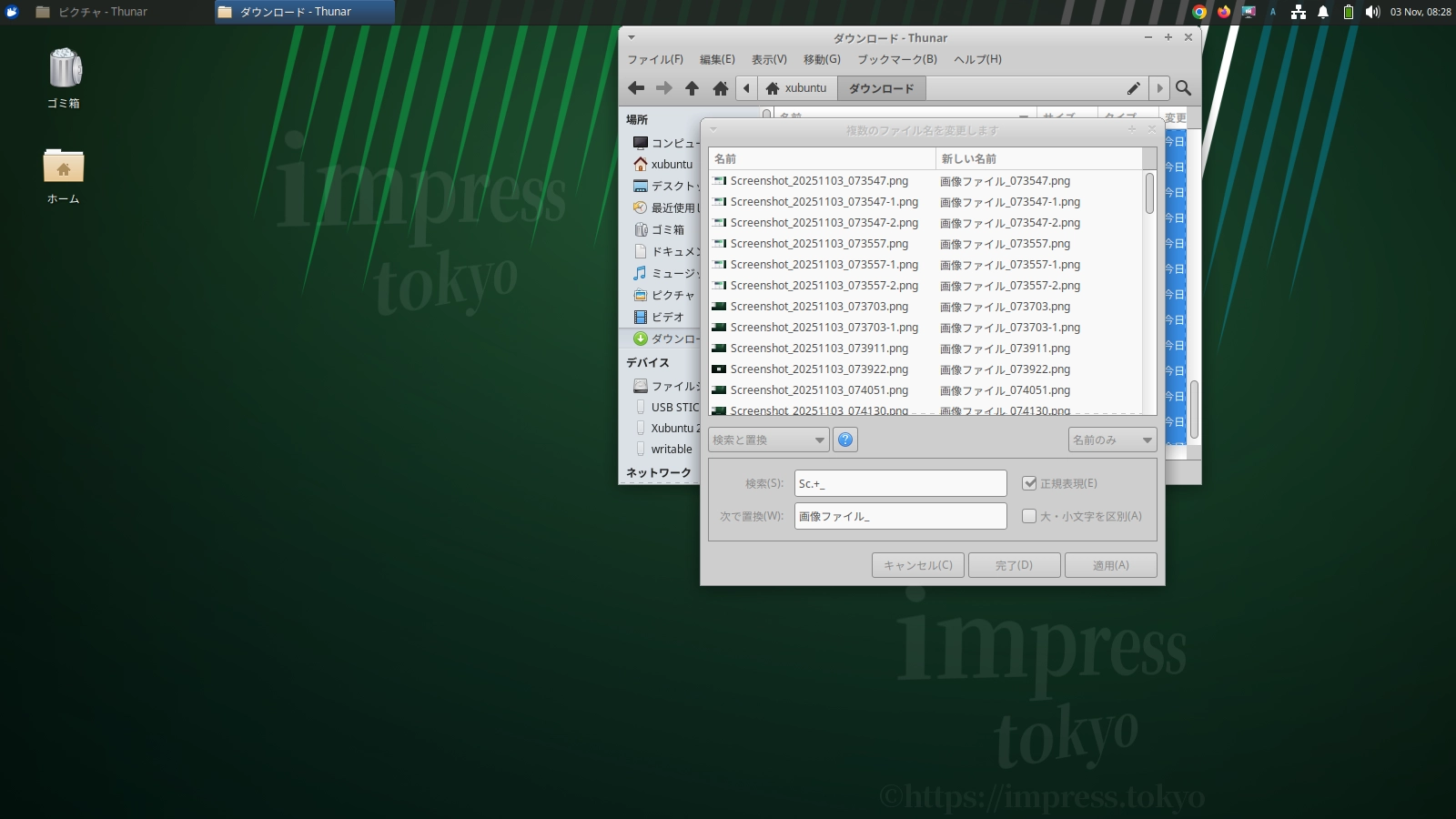This screenshot has width=1456, height=819.
Task: Open Trash entry in the Thunar sidebar
Action: (659, 230)
